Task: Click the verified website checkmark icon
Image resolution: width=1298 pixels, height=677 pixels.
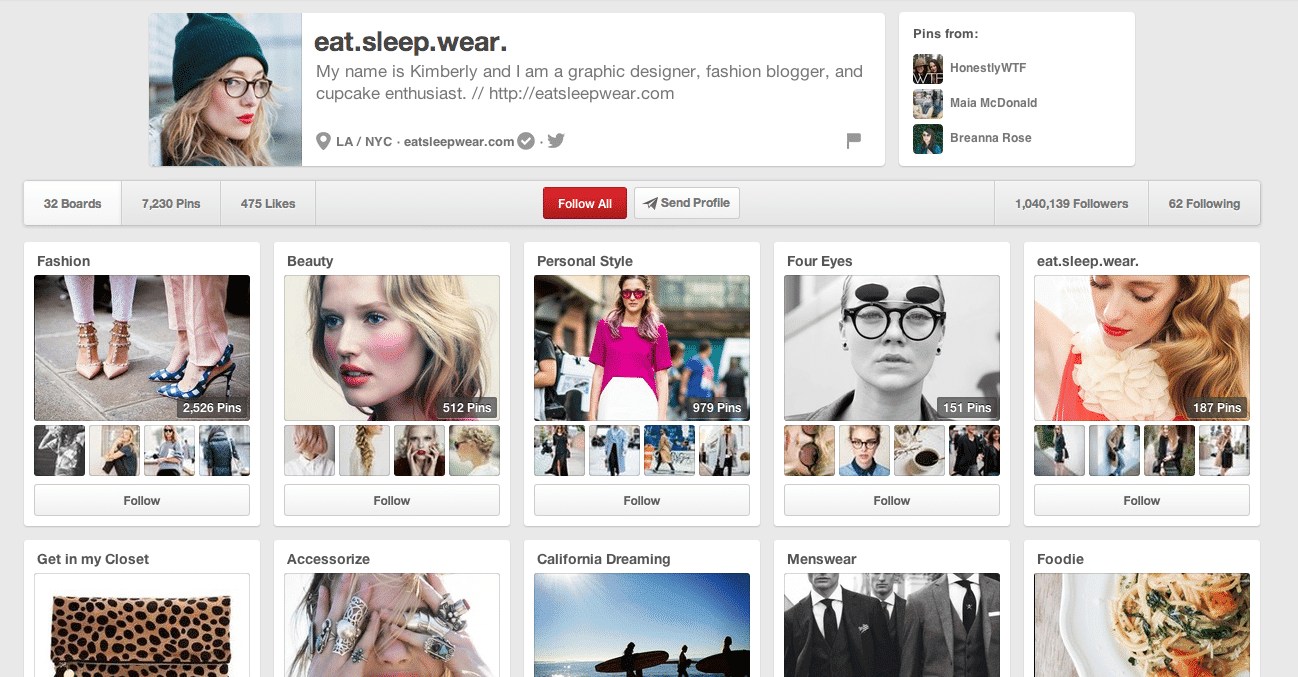Action: pyautogui.click(x=526, y=141)
